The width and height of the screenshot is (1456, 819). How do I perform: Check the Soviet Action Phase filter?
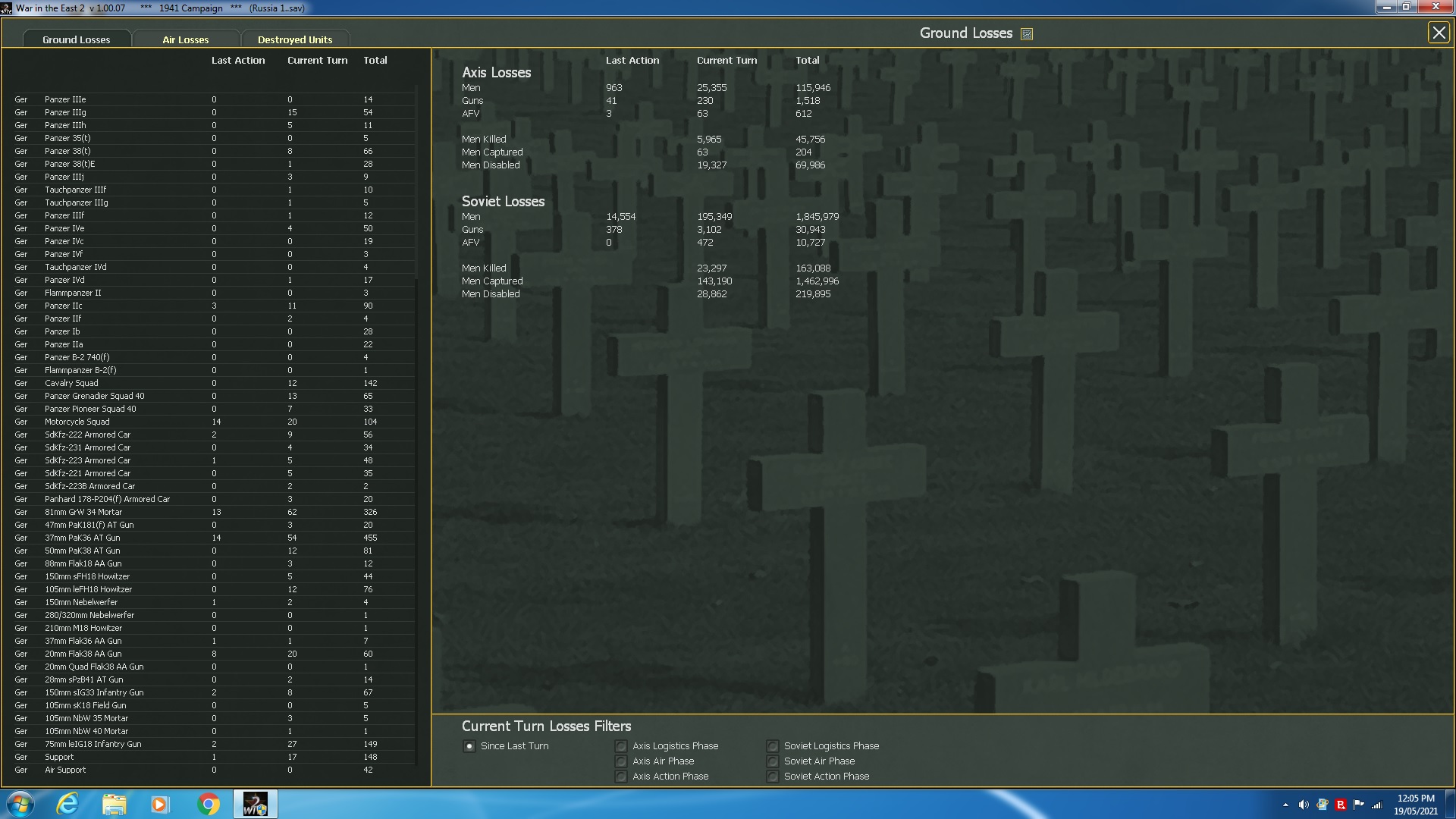[x=773, y=777]
